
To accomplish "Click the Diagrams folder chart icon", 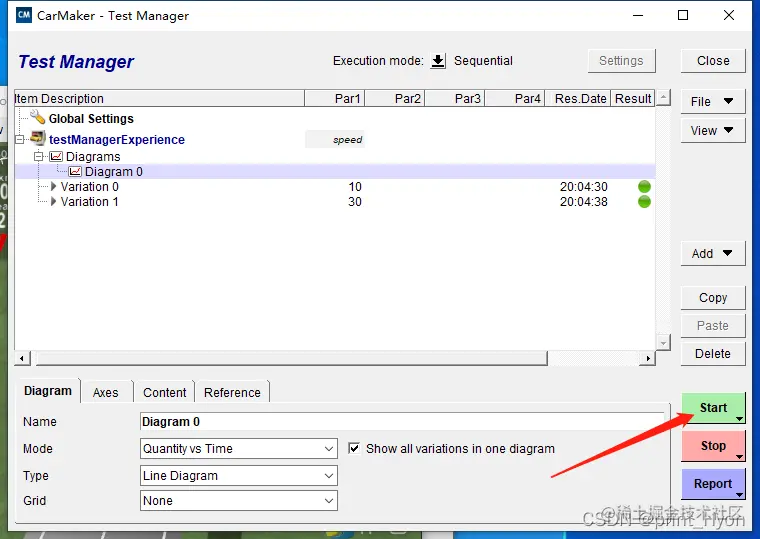I will pos(56,157).
